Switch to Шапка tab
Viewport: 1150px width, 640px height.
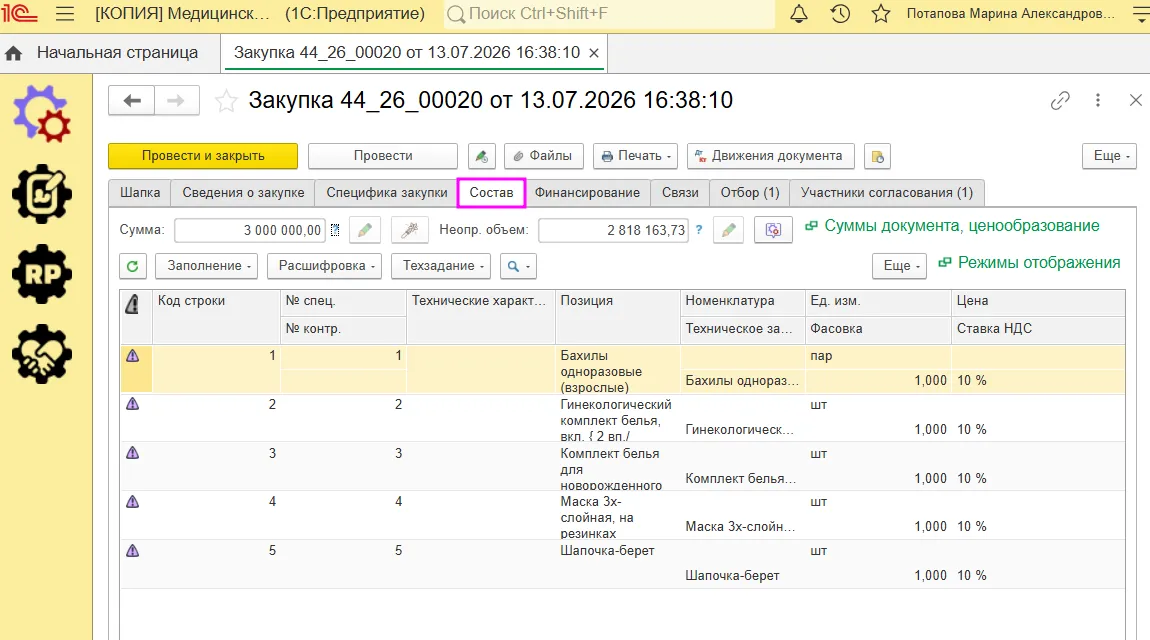(x=139, y=193)
